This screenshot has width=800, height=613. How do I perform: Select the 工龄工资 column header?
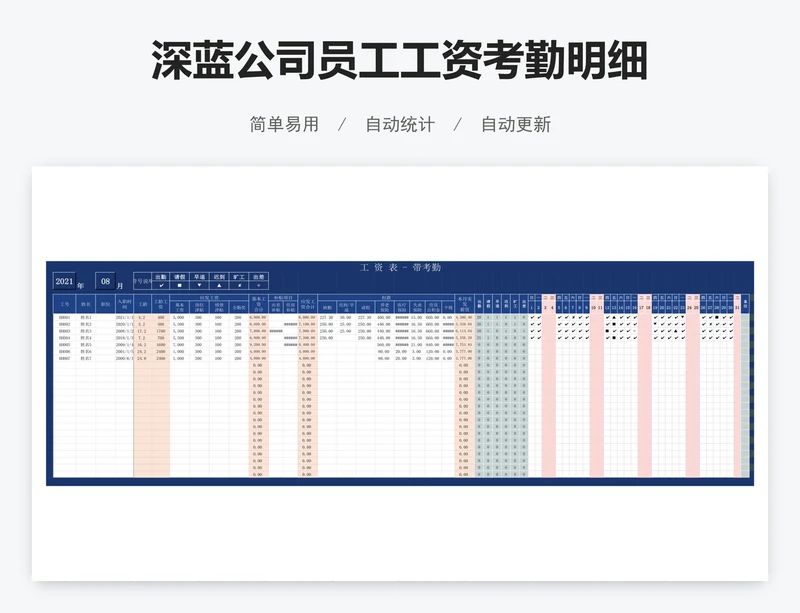pos(160,304)
